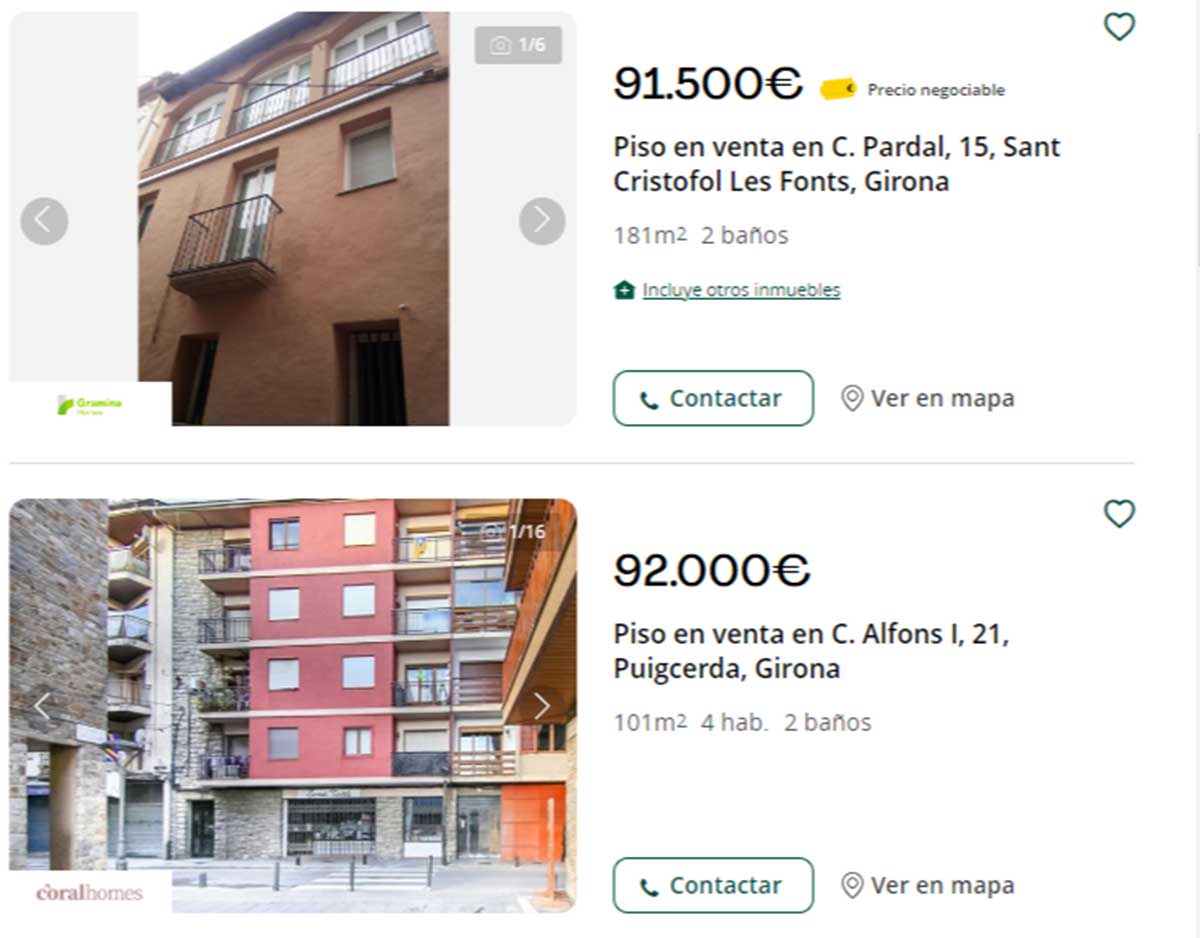Viewport: 1200px width, 938px height.
Task: Click the red apartment building photo
Action: click(293, 706)
